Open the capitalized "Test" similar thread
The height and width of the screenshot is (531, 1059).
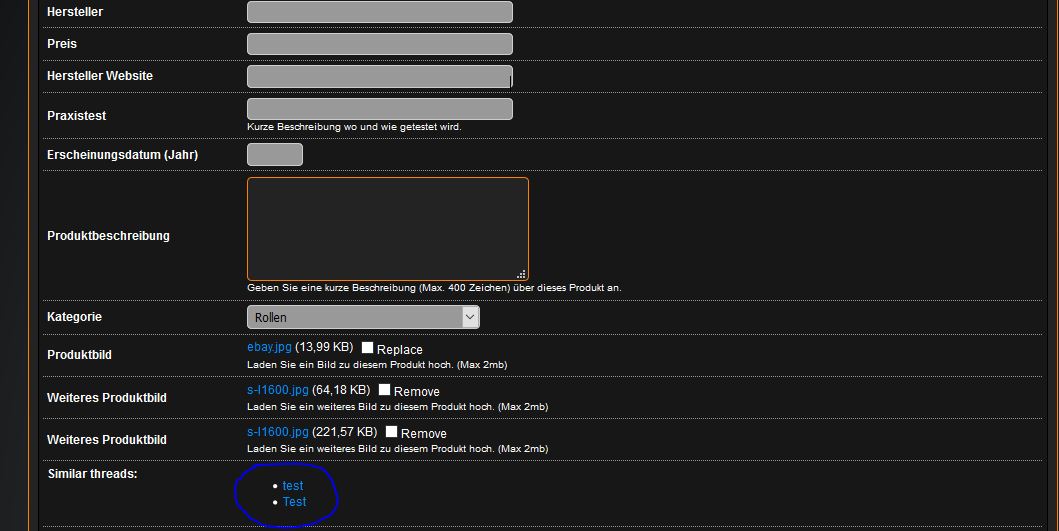click(x=294, y=502)
